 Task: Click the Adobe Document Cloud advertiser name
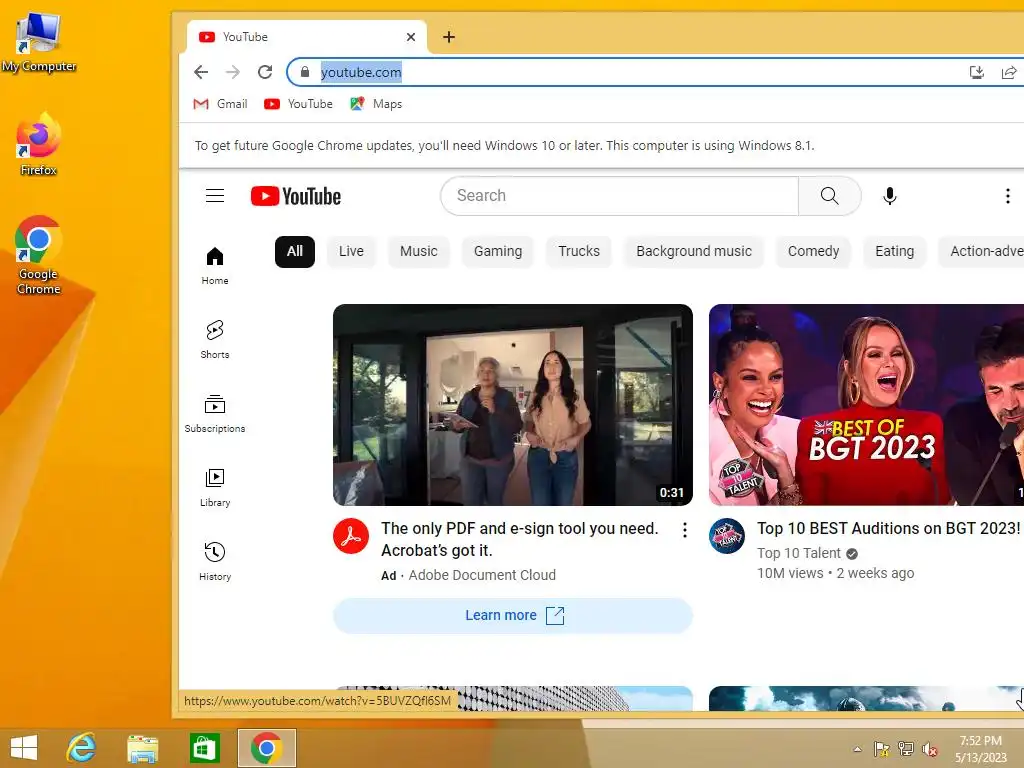(x=482, y=575)
